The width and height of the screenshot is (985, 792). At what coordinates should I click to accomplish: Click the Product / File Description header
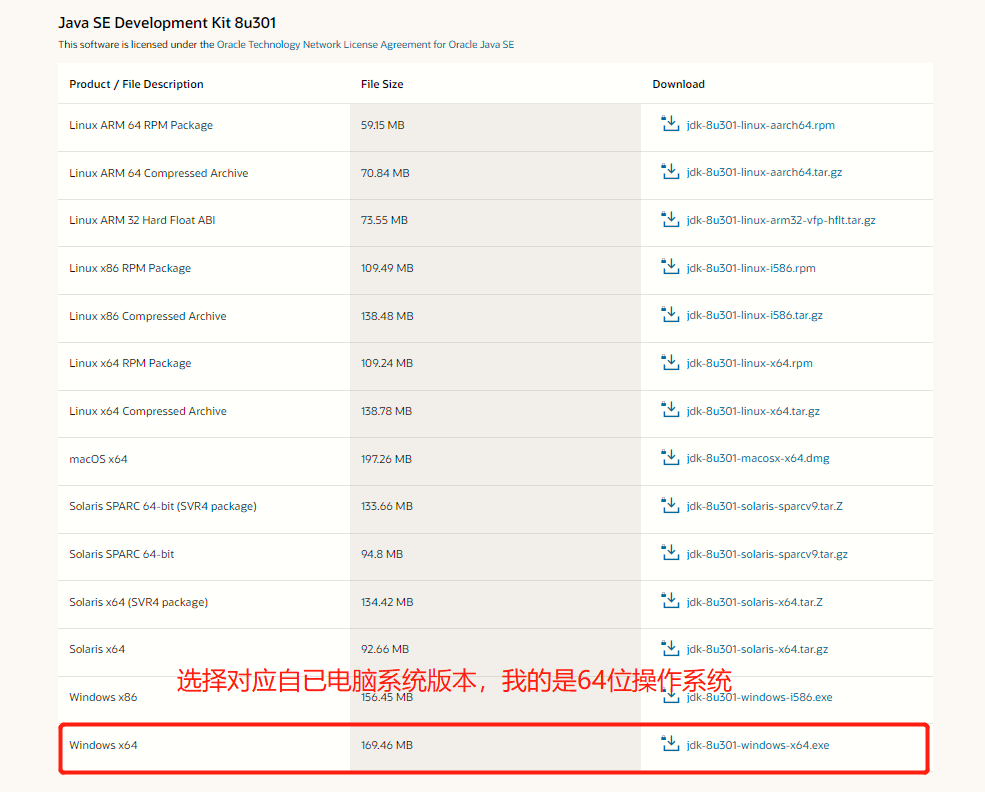(x=136, y=84)
